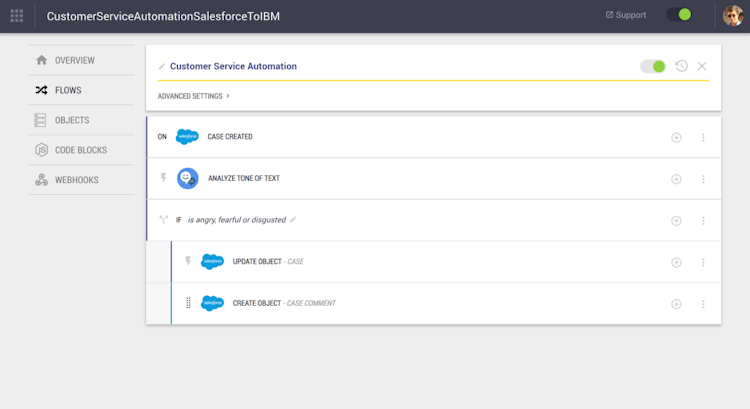Open options menu for Update Object step

coord(703,262)
